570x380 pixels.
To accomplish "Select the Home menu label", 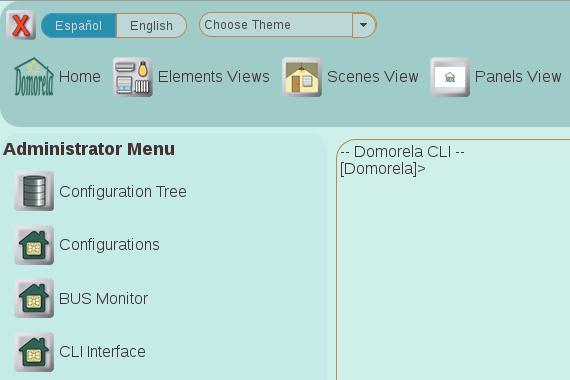I will pos(80,77).
